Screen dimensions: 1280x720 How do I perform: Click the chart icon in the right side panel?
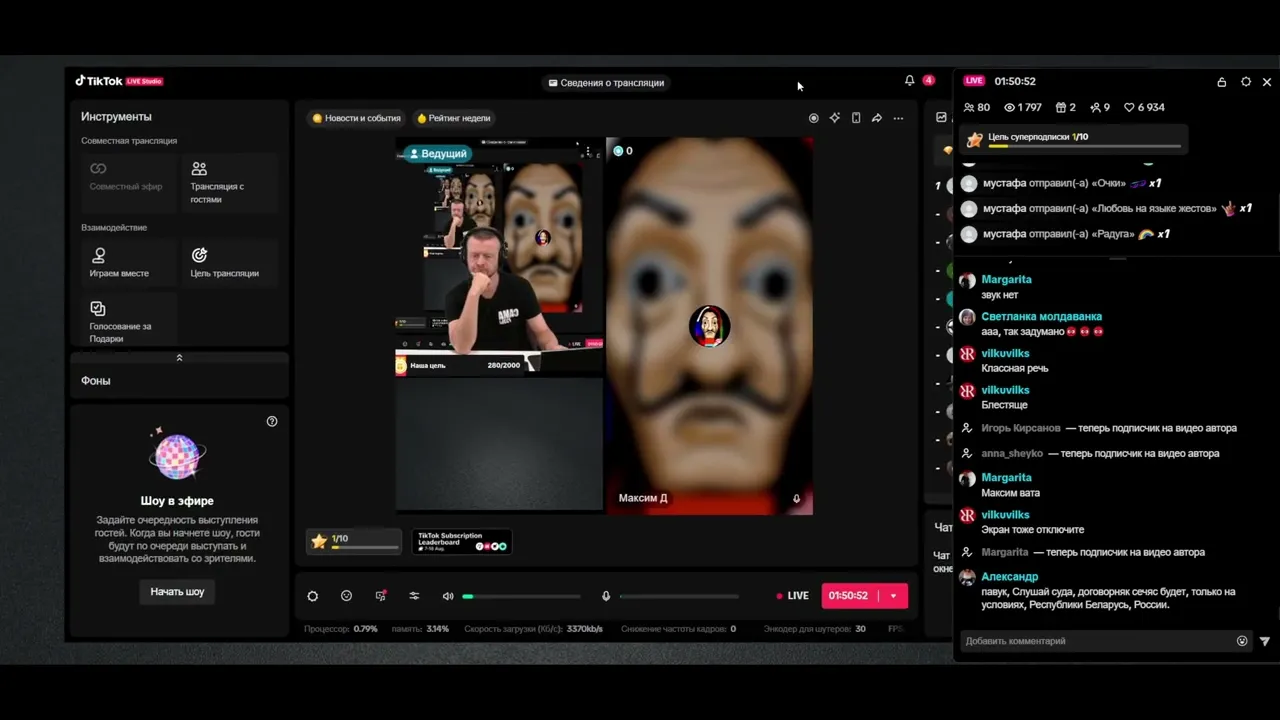941,118
